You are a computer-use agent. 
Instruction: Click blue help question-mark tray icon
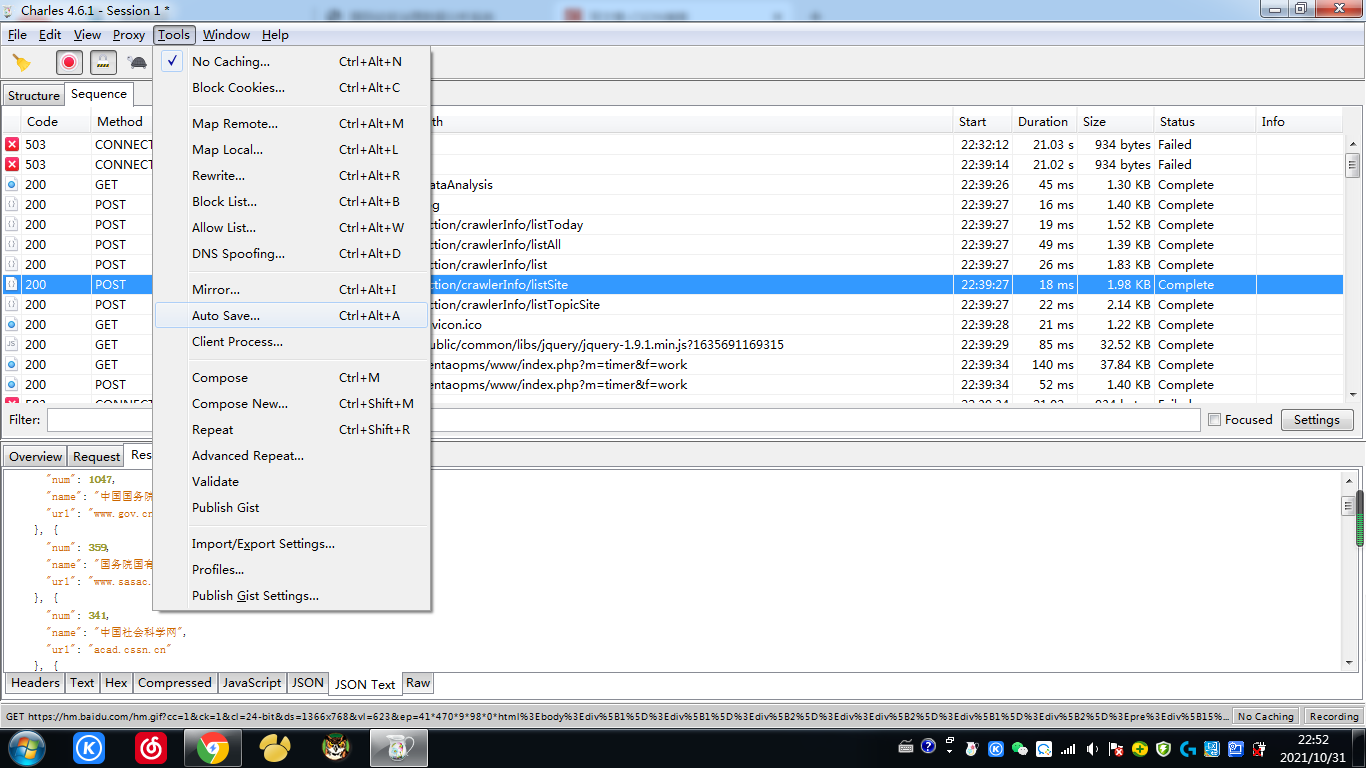(928, 746)
